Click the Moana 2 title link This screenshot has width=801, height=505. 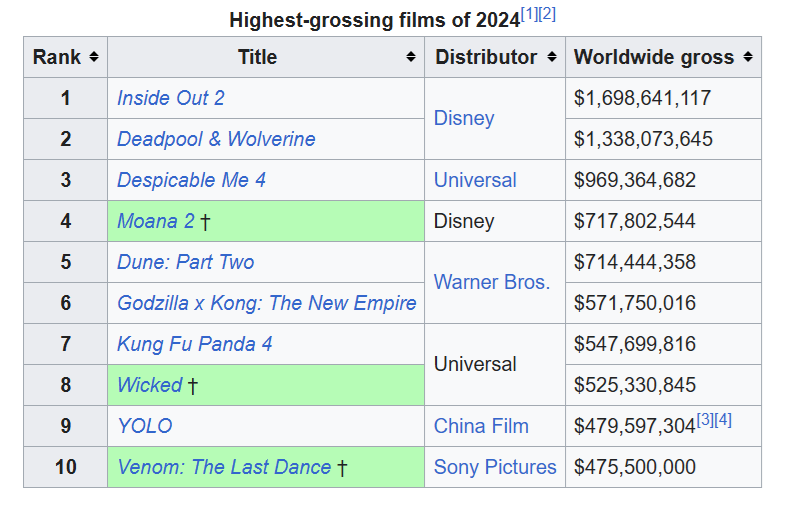pyautogui.click(x=155, y=221)
